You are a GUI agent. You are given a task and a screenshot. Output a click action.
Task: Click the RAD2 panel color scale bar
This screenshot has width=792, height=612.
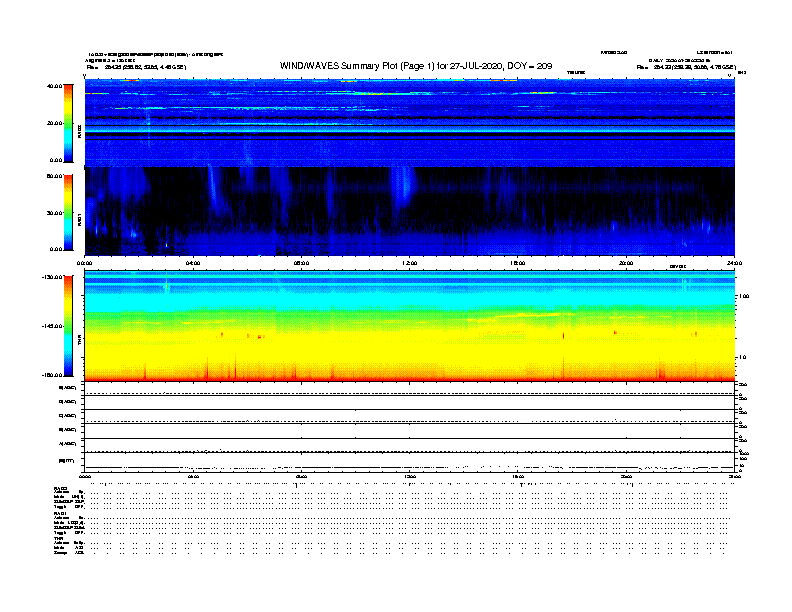click(x=68, y=123)
